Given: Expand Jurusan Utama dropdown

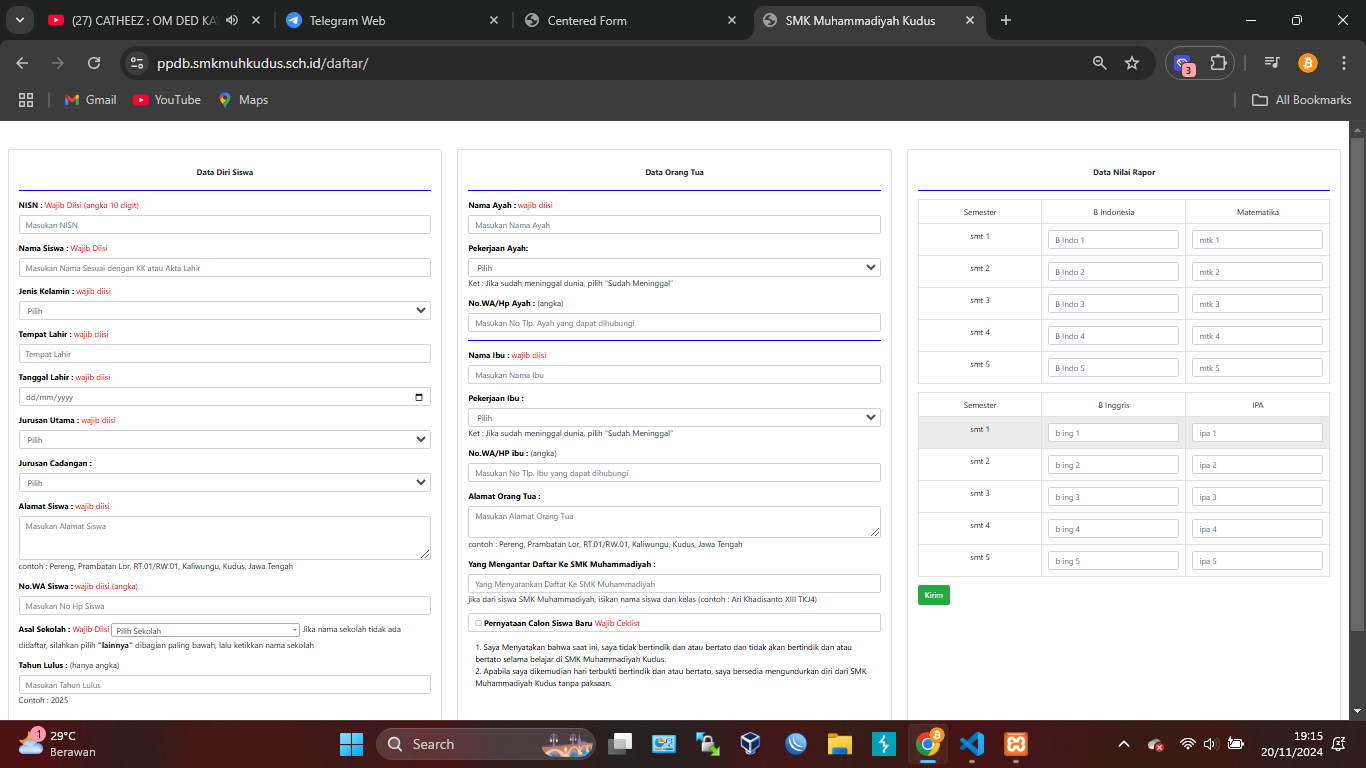Looking at the screenshot, I should pyautogui.click(x=225, y=440).
